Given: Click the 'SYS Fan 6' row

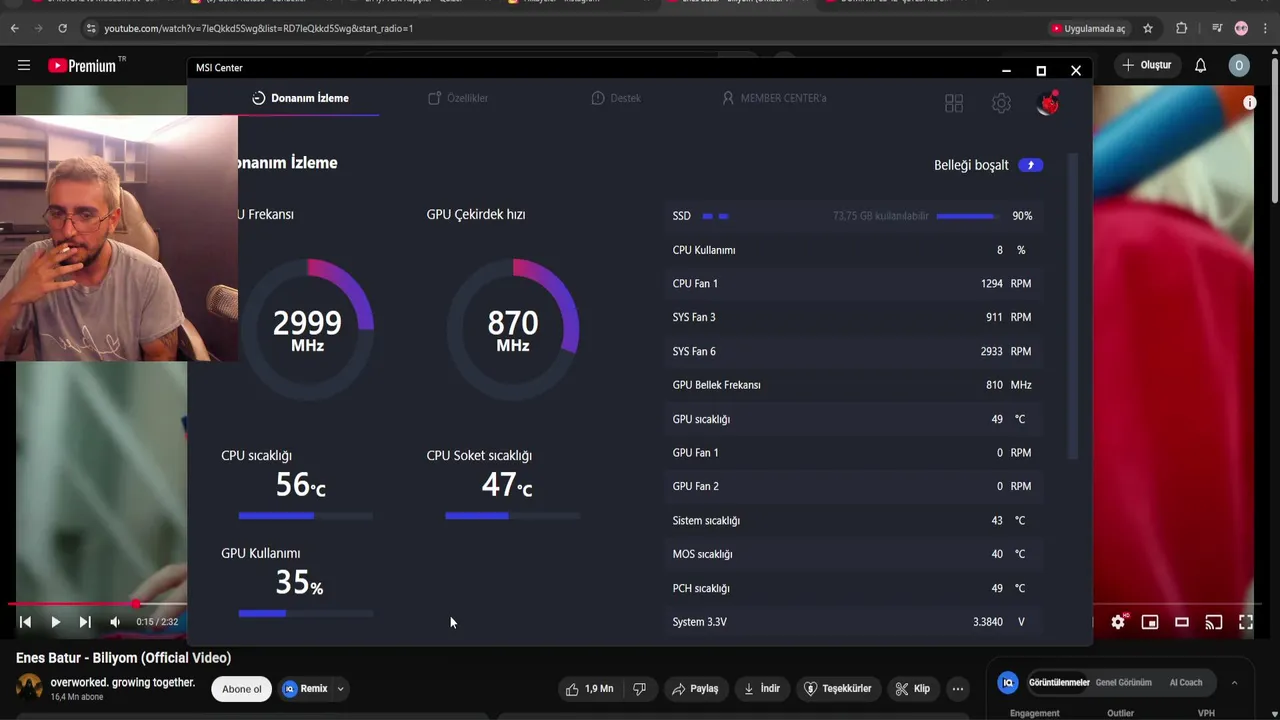Looking at the screenshot, I should pyautogui.click(x=853, y=351).
